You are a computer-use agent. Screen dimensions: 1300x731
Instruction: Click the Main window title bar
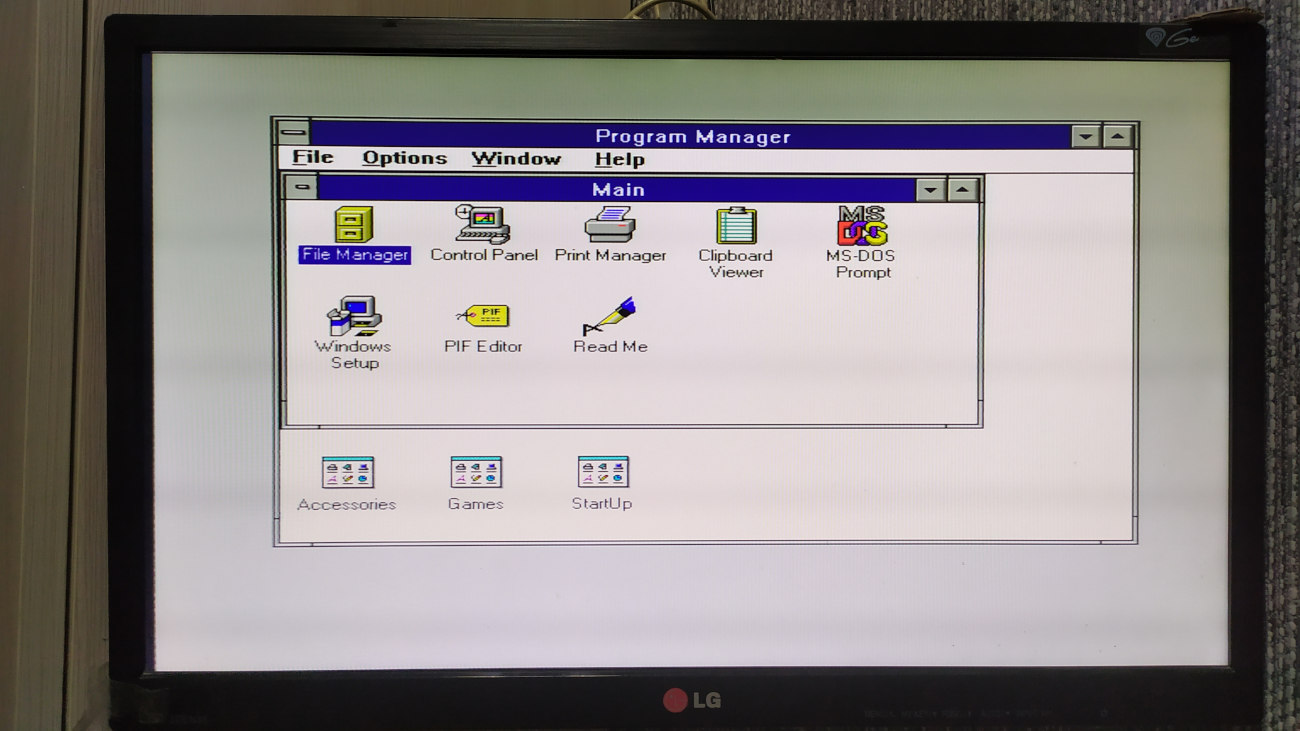pyautogui.click(x=617, y=189)
